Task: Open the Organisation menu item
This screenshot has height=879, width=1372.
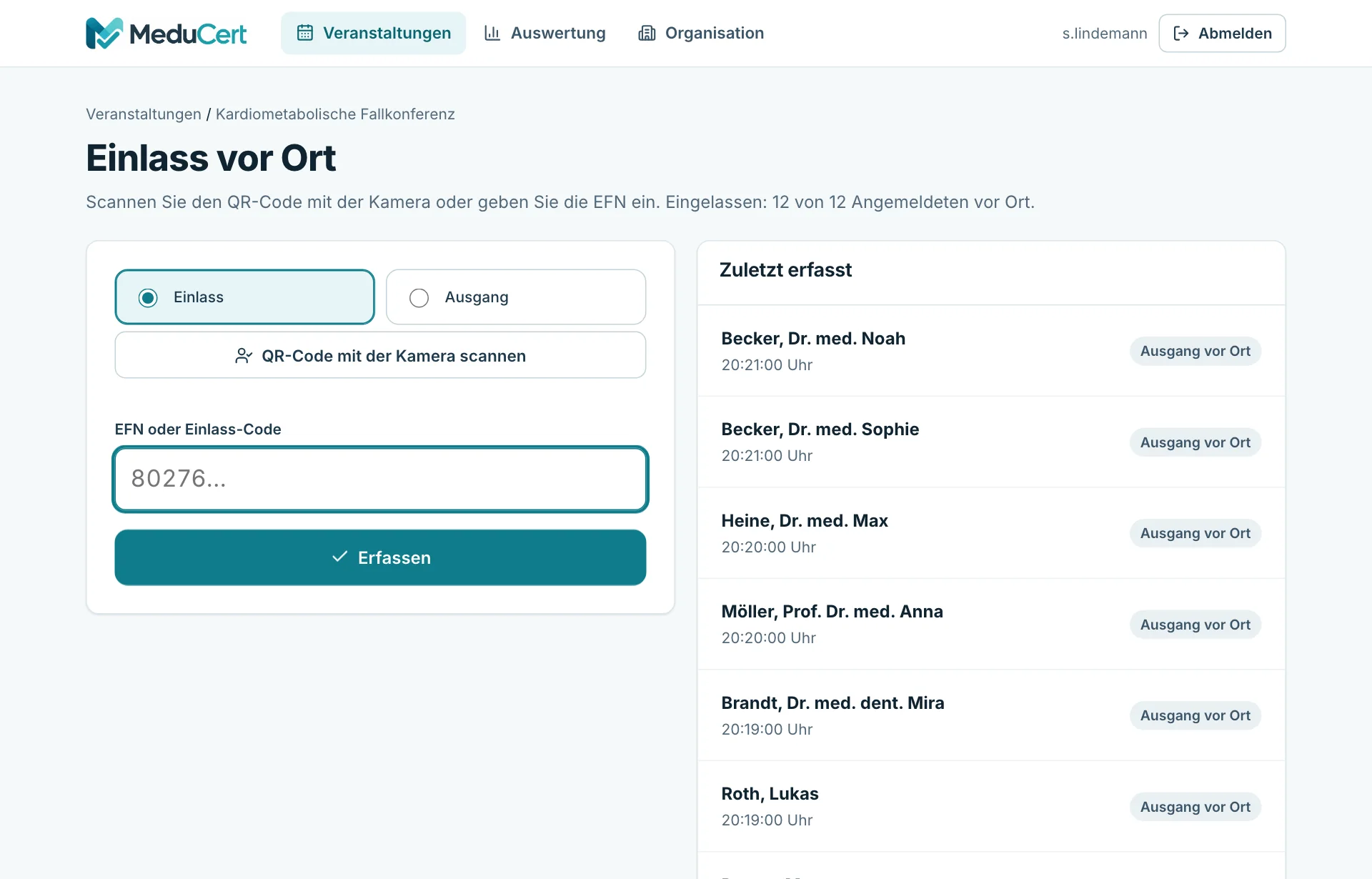Action: coord(701,33)
